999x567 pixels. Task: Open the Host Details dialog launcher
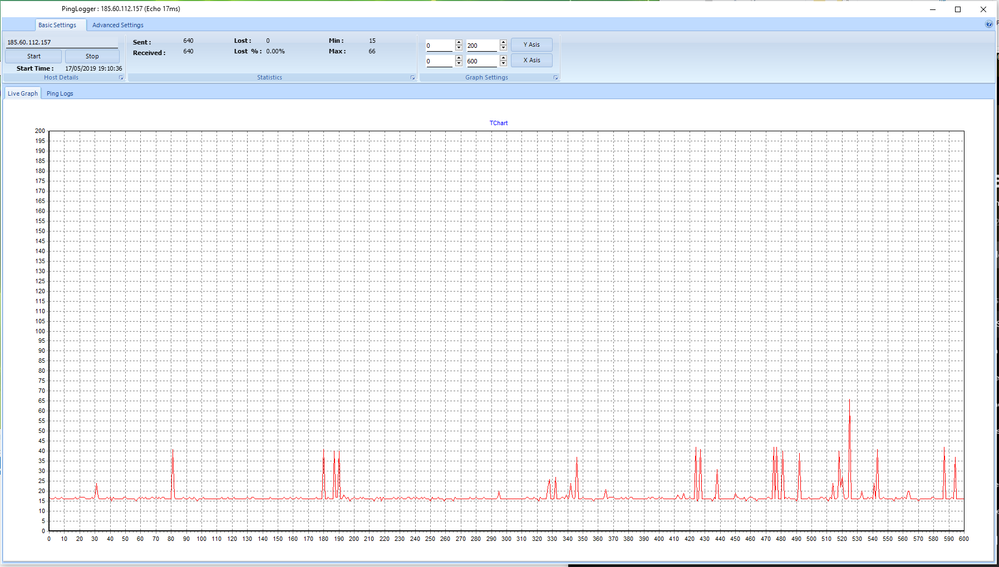[x=121, y=77]
